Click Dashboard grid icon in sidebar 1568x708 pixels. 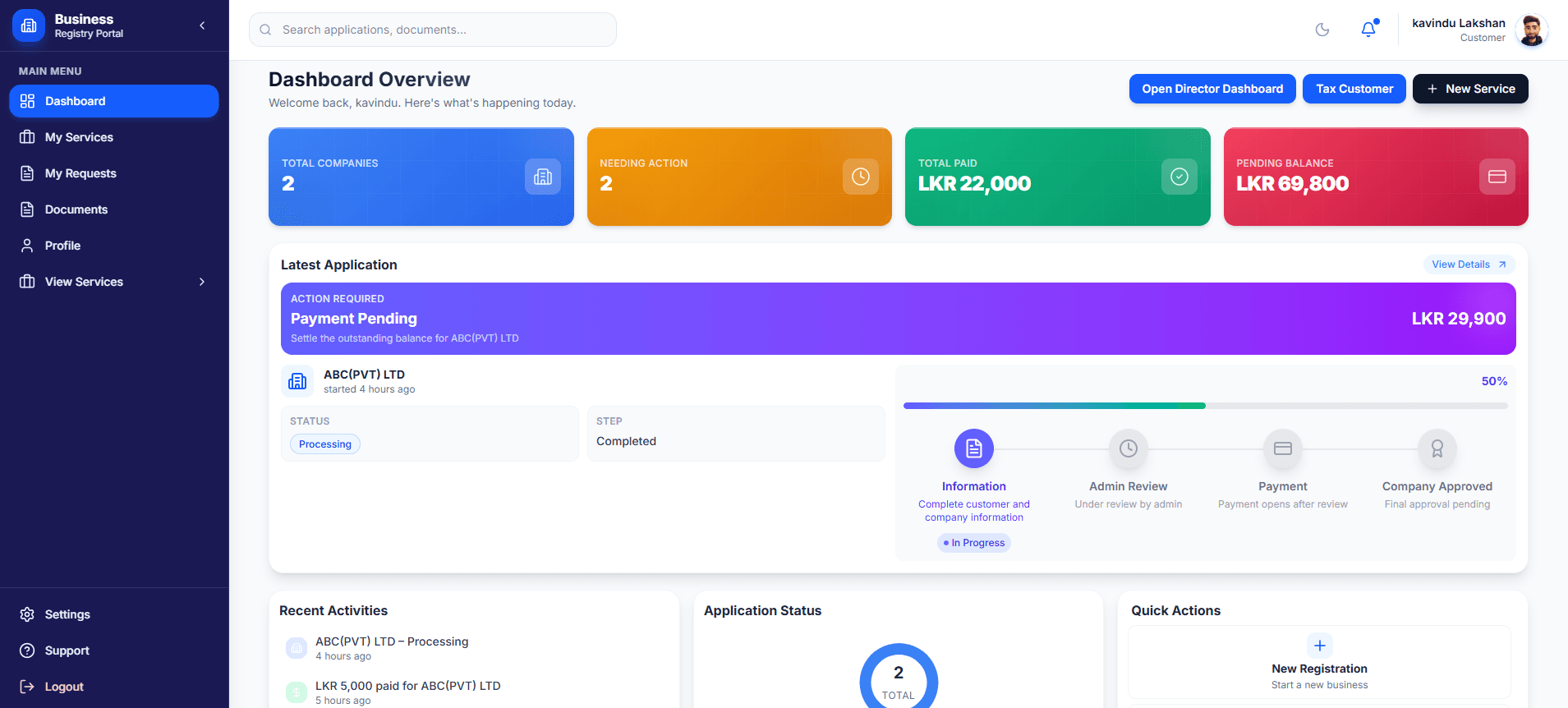(27, 101)
